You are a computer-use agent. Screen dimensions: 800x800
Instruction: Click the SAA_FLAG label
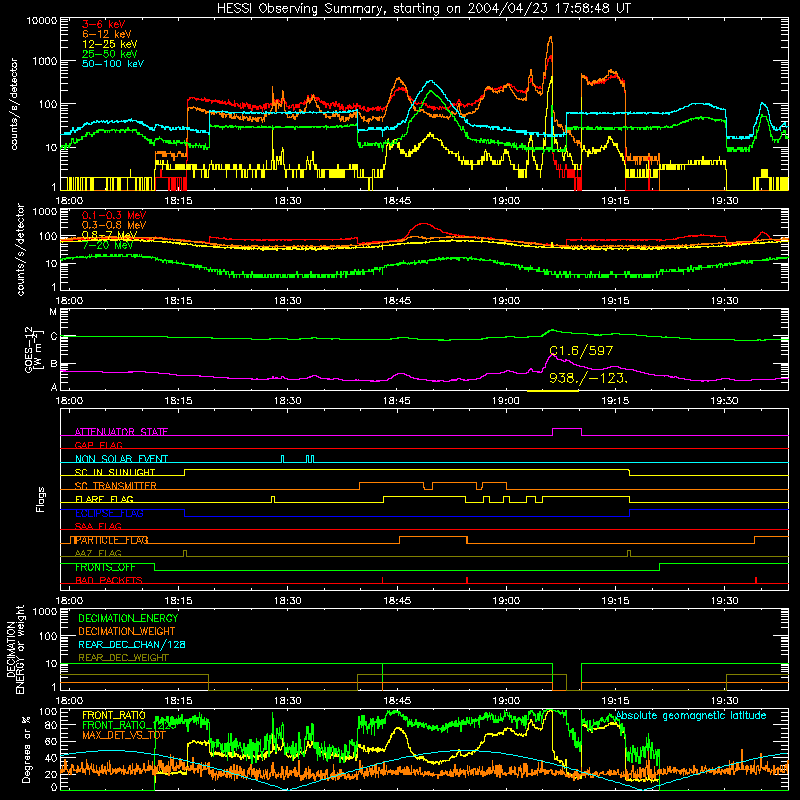tap(98, 526)
